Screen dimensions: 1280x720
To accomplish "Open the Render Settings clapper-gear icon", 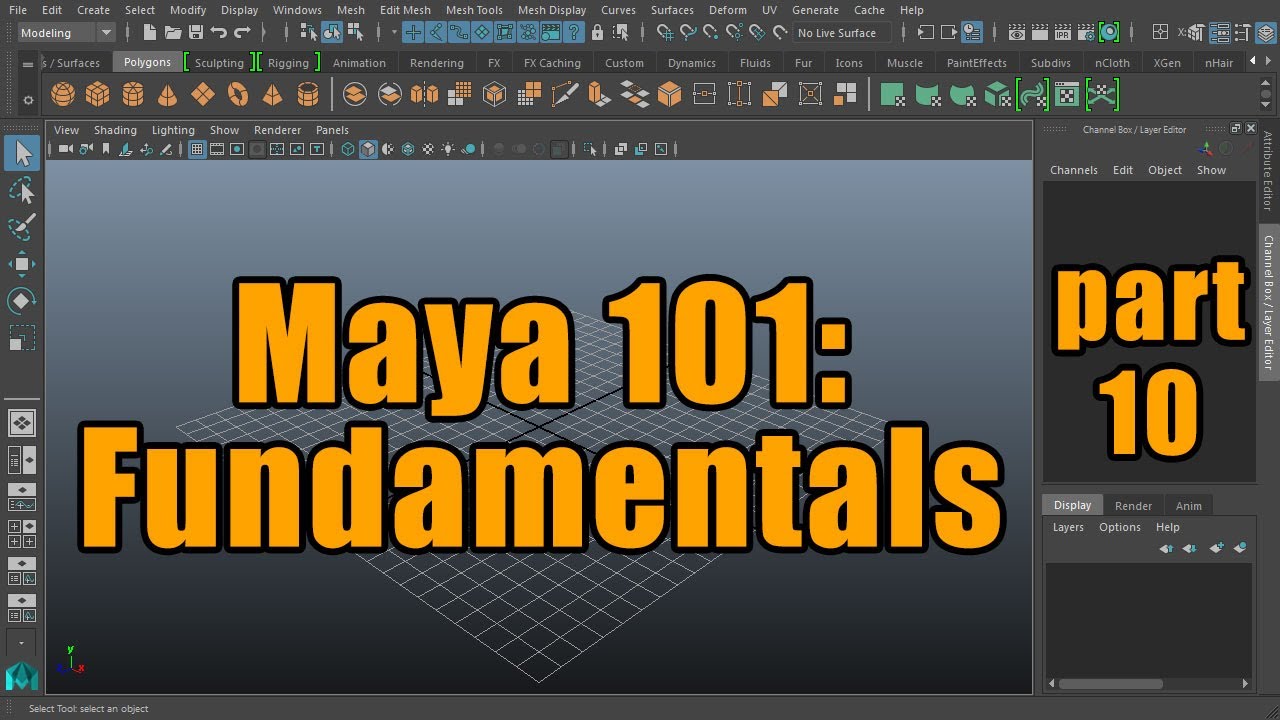I will click(1086, 33).
